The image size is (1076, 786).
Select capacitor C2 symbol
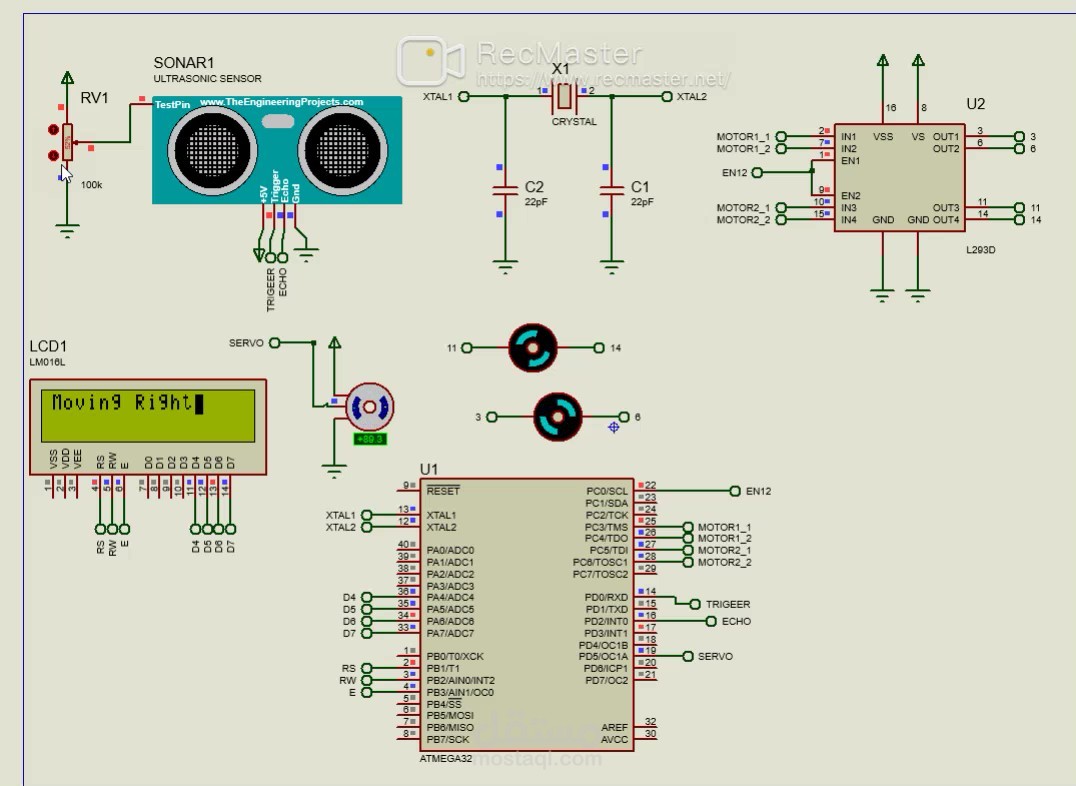(505, 190)
